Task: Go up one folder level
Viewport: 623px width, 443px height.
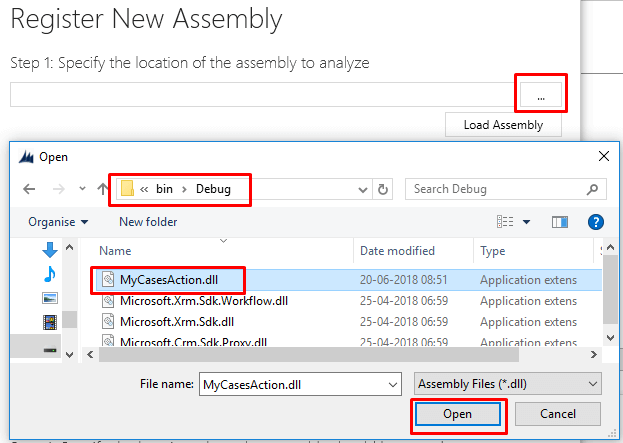Action: (103, 189)
